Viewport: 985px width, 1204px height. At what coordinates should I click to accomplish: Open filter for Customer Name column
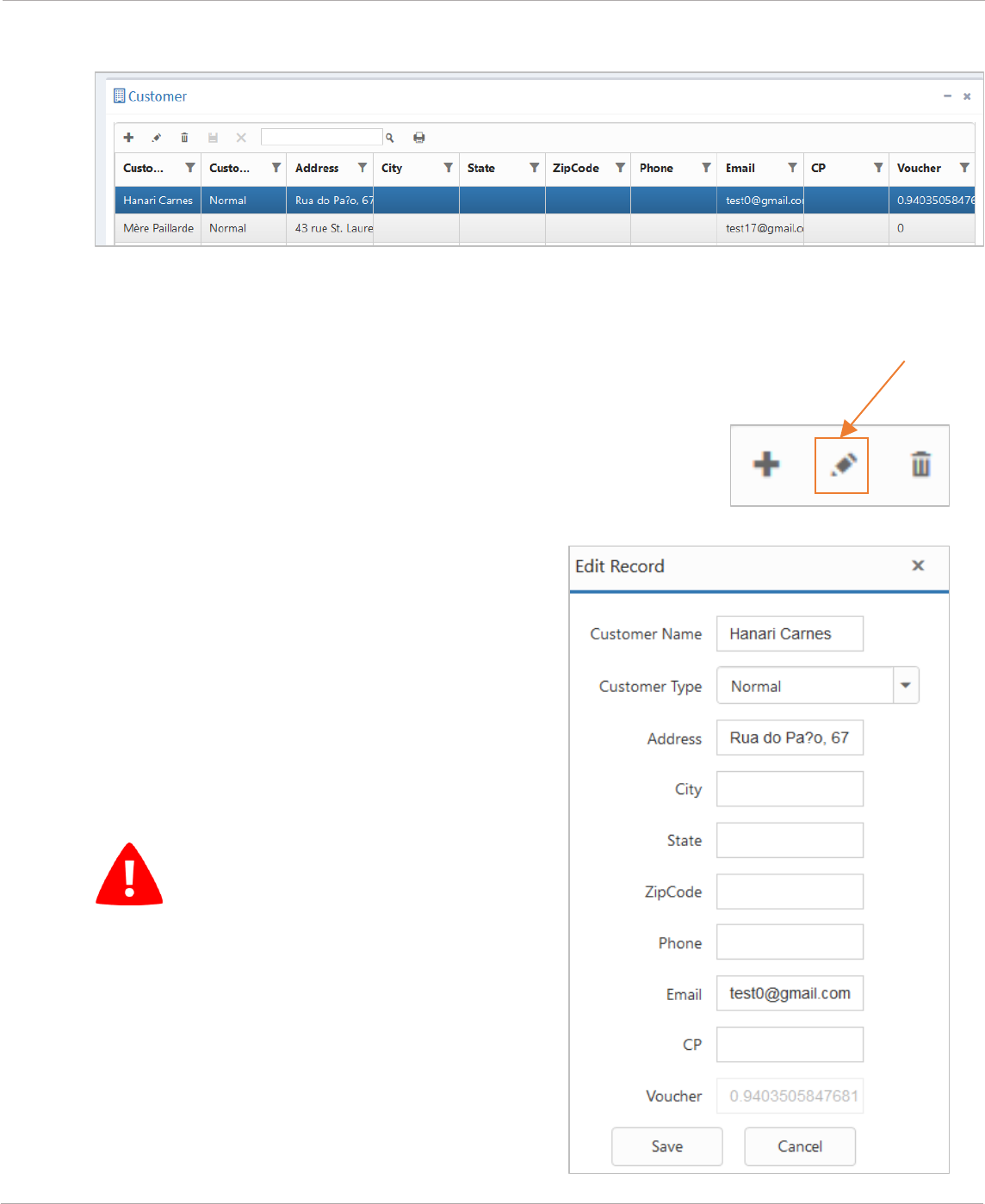[x=190, y=168]
